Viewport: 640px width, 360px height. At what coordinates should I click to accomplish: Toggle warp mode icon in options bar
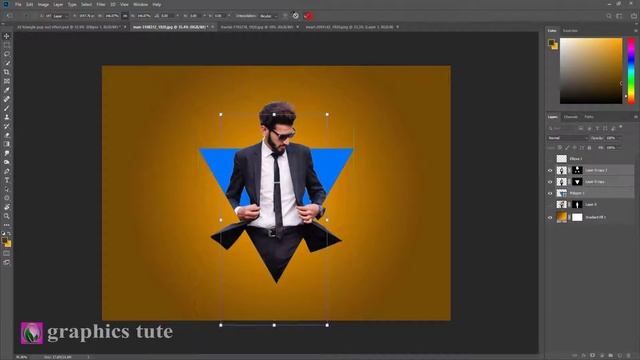285,16
